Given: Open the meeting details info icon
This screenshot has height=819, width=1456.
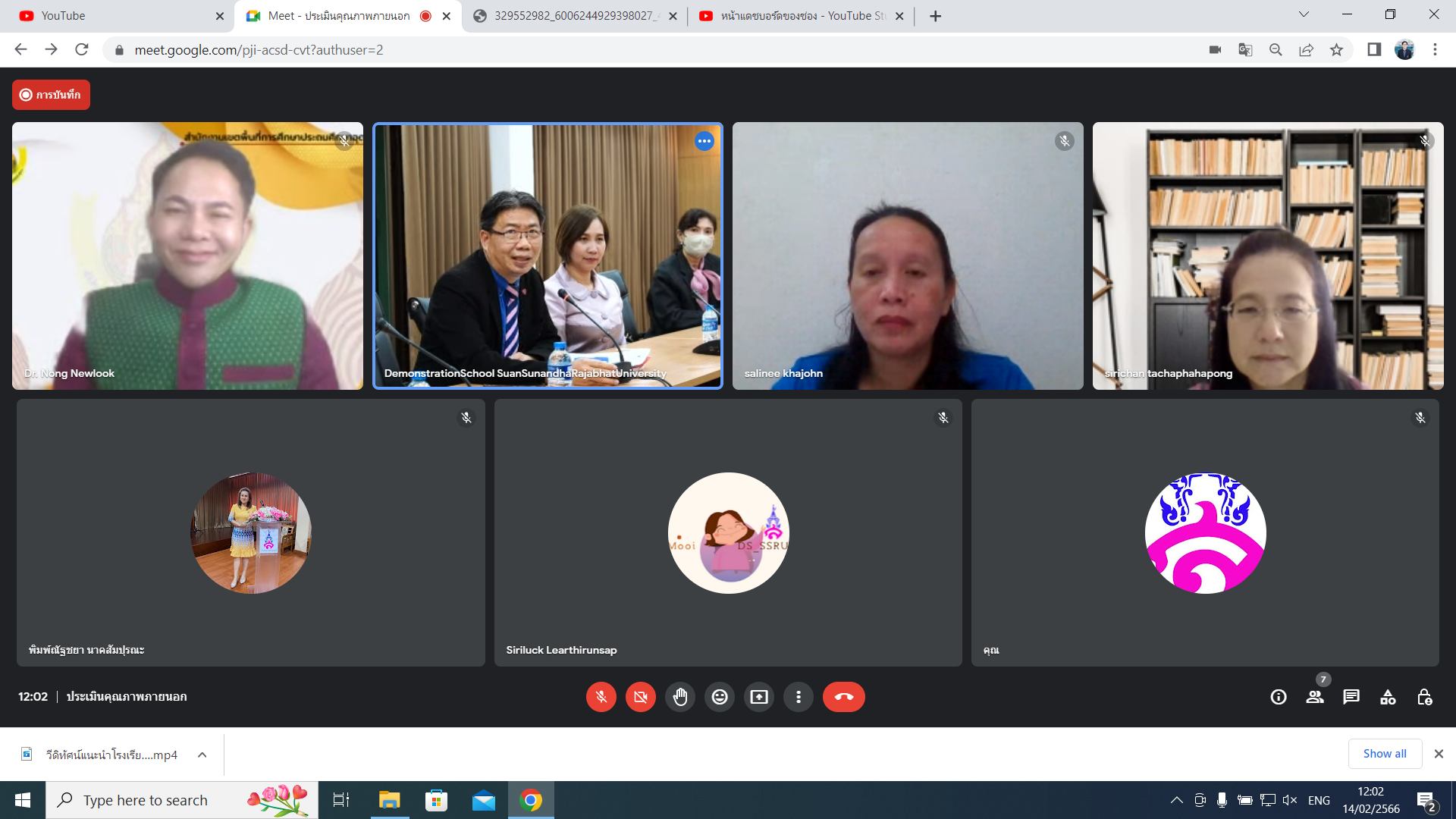Looking at the screenshot, I should click(1279, 697).
